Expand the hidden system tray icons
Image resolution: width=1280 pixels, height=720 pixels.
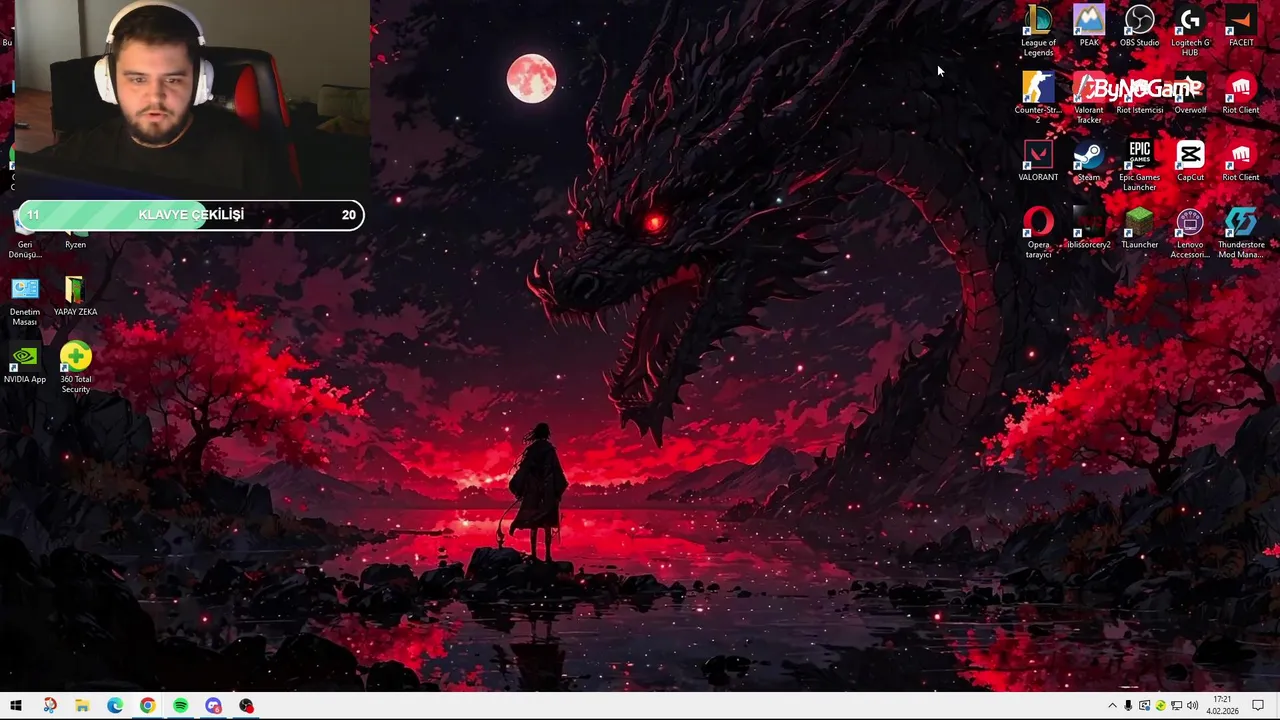[x=1112, y=706]
